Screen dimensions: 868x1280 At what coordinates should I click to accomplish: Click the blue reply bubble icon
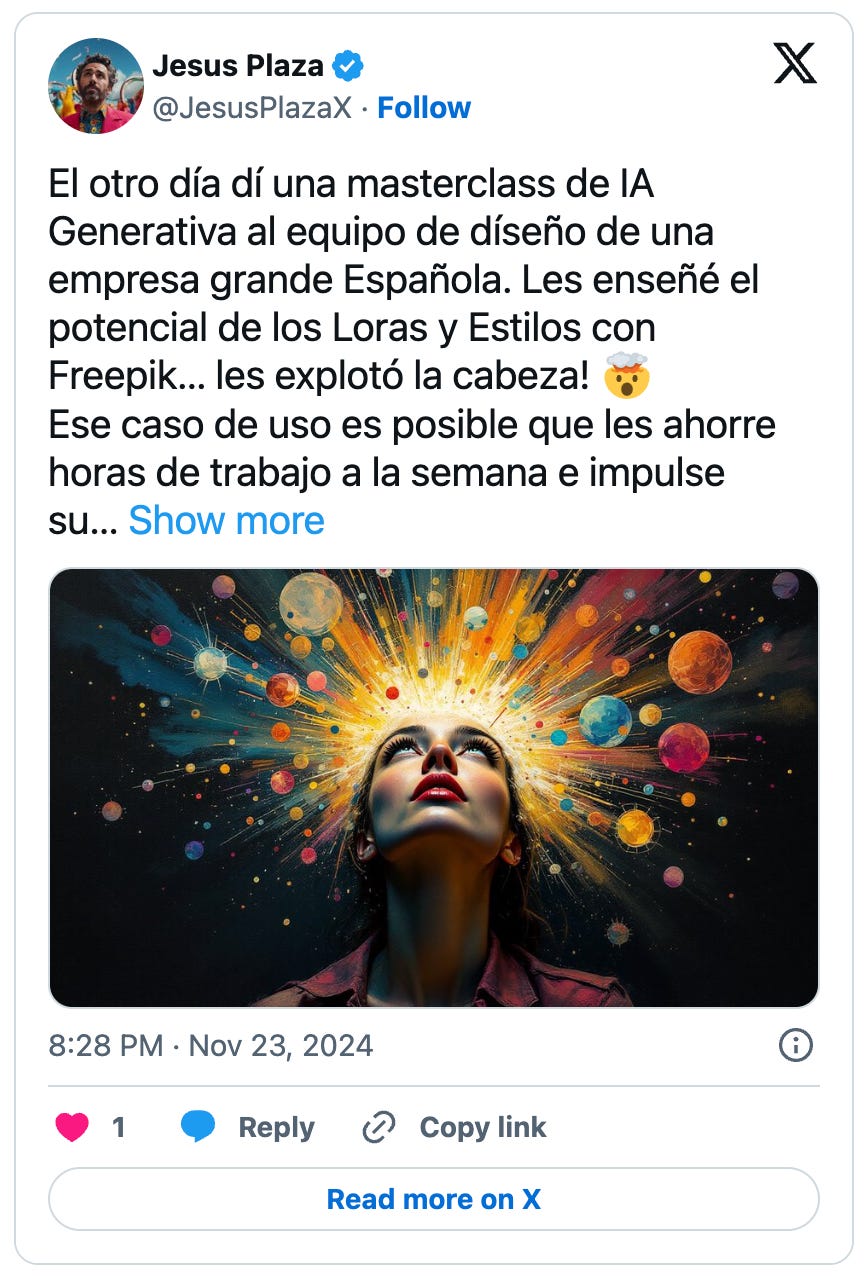coord(199,1128)
